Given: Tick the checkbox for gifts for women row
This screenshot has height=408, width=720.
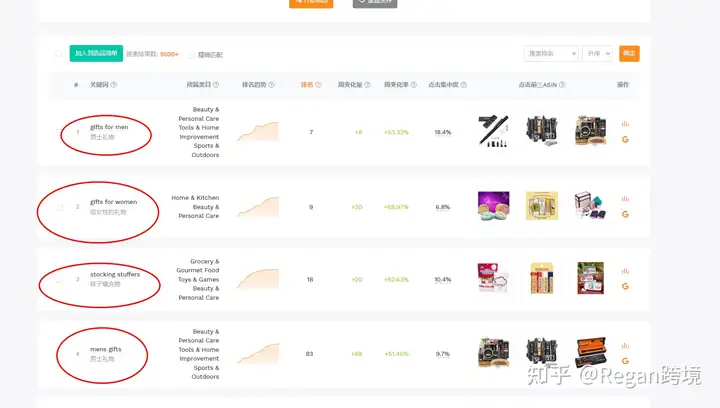Looking at the screenshot, I should [59, 207].
